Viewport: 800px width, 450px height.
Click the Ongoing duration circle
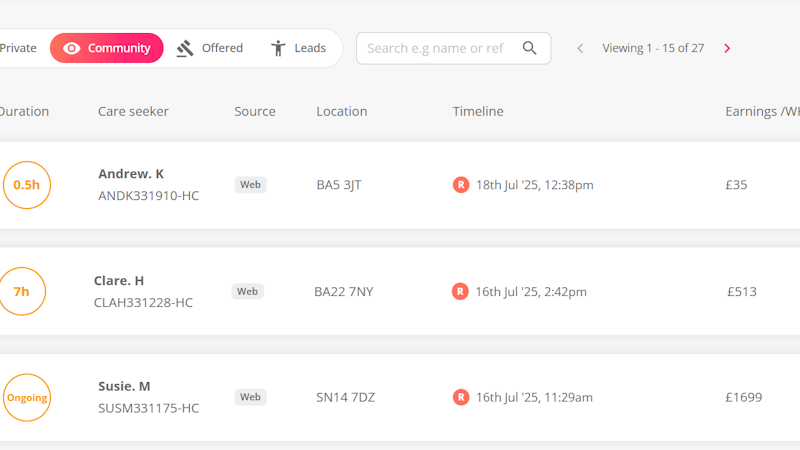27,397
